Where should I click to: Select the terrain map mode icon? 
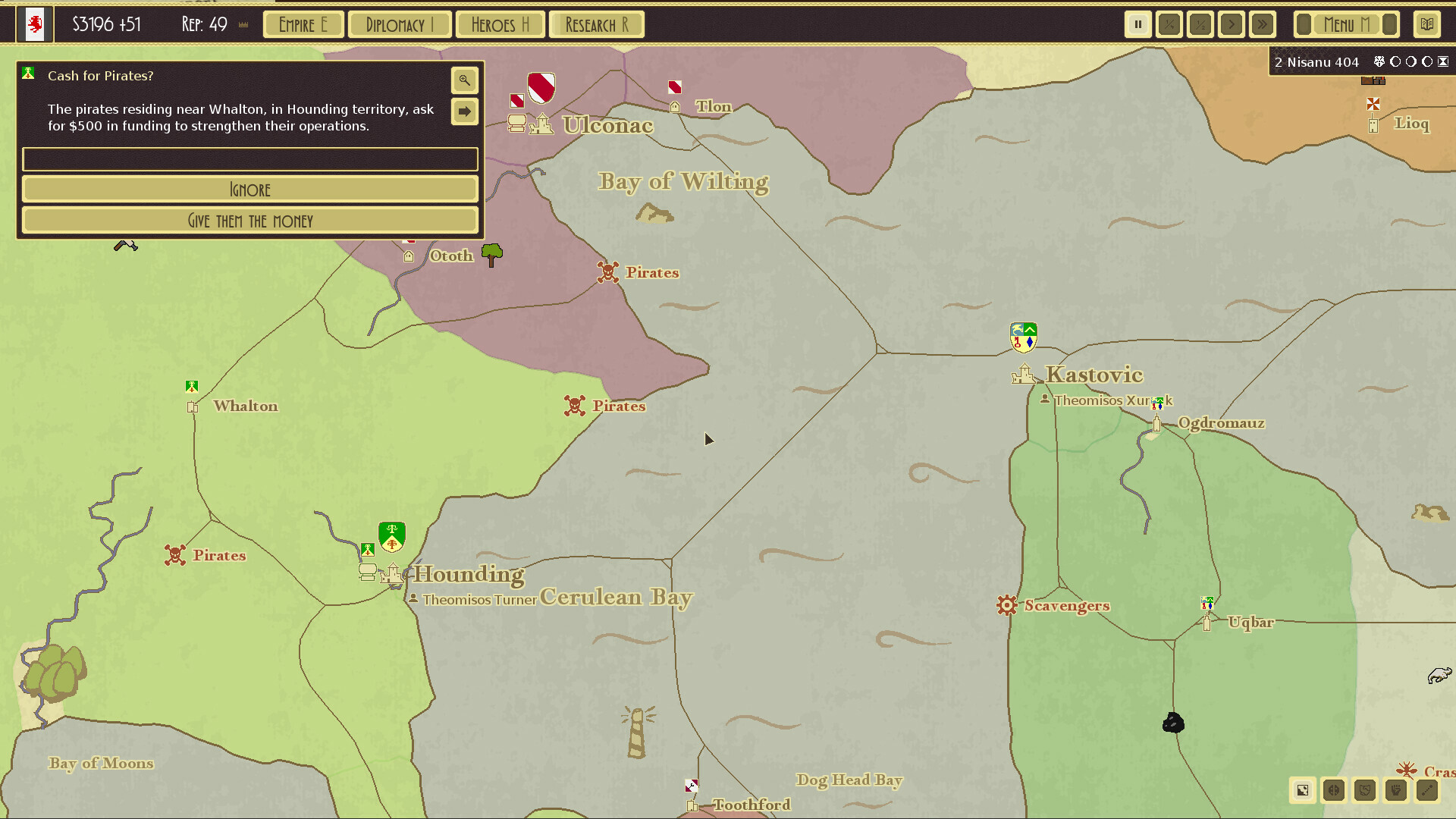pyautogui.click(x=1302, y=790)
